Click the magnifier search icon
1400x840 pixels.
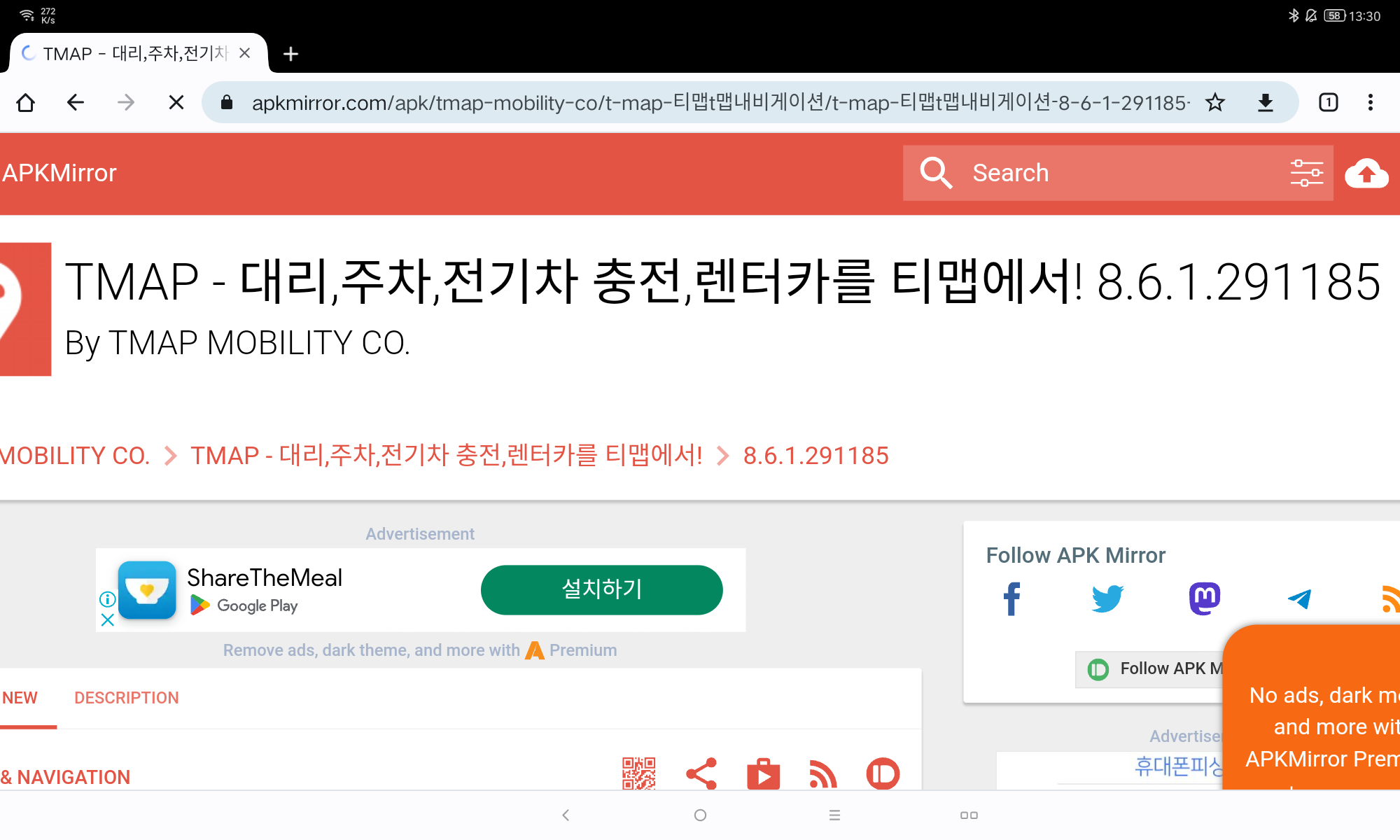[x=936, y=173]
